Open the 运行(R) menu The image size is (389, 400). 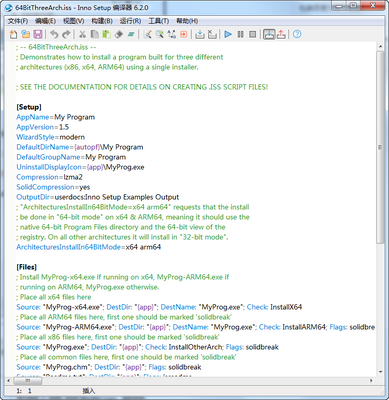(130, 21)
